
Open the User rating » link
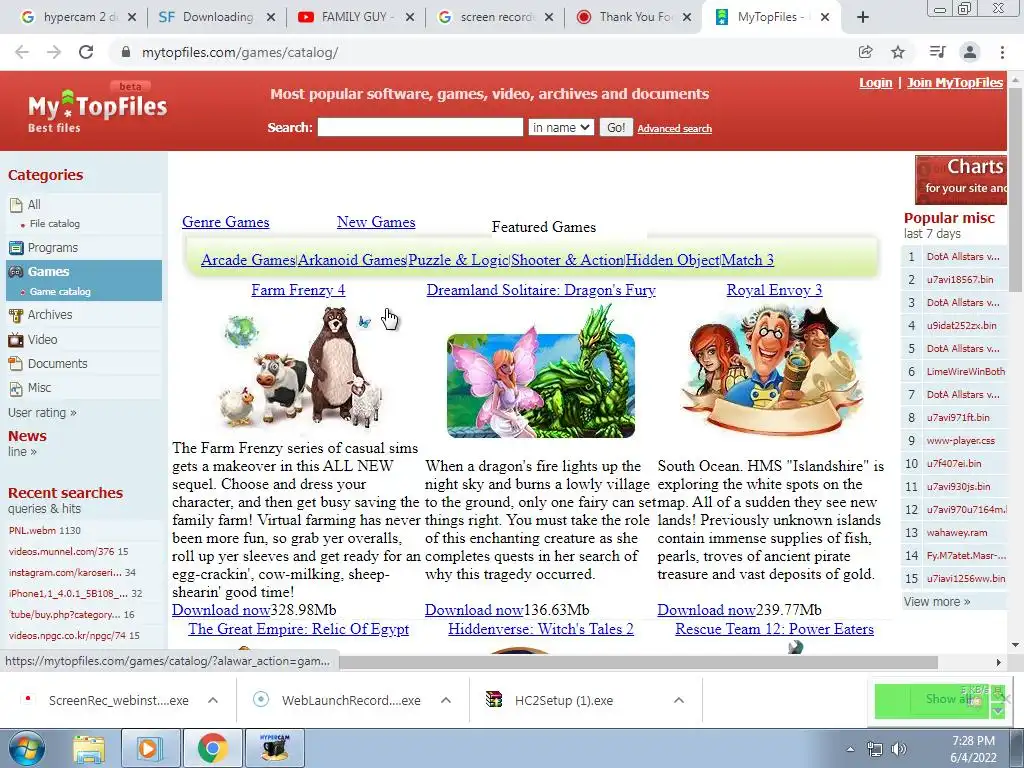pyautogui.click(x=42, y=413)
